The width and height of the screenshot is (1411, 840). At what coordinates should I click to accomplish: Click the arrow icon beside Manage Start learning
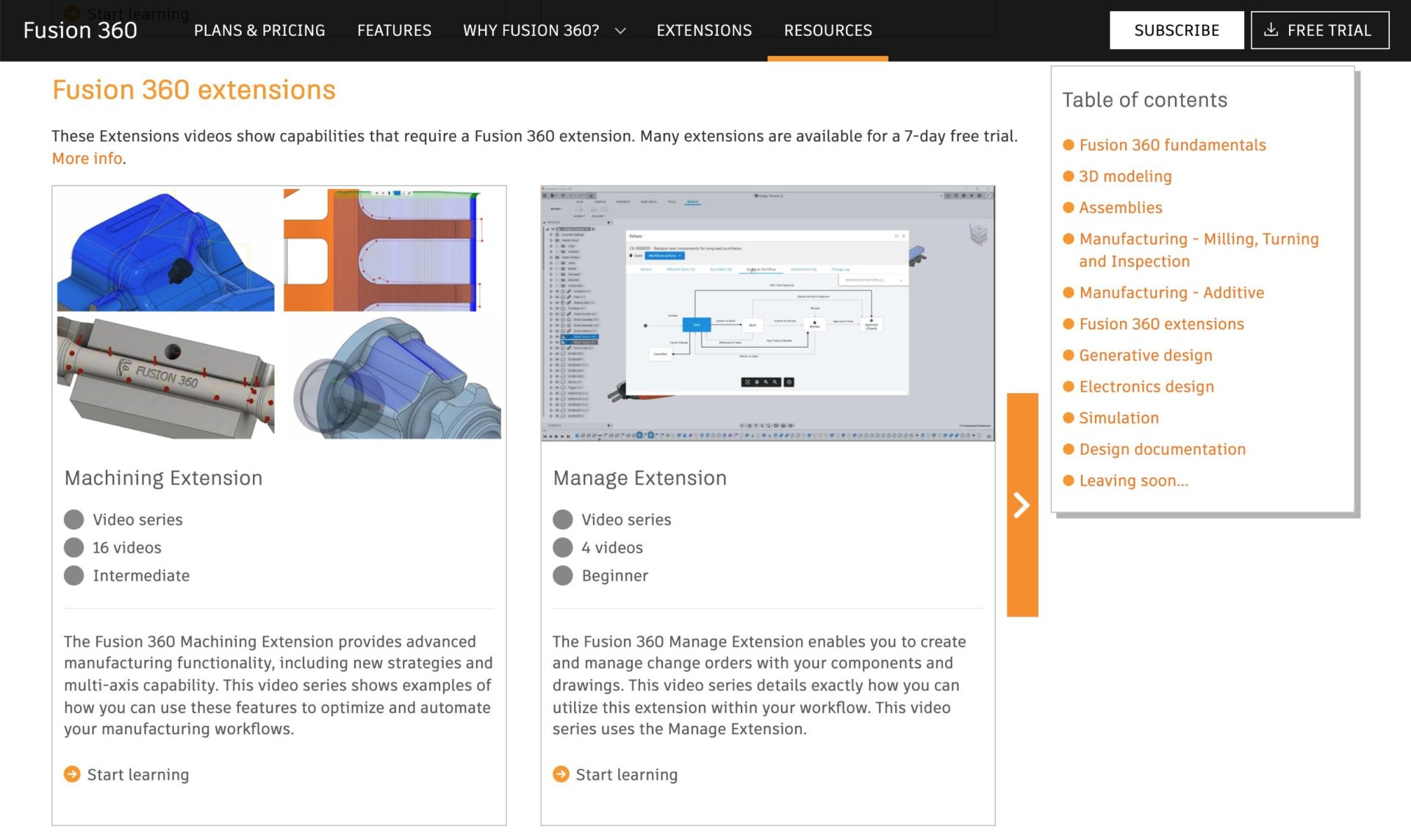(561, 775)
